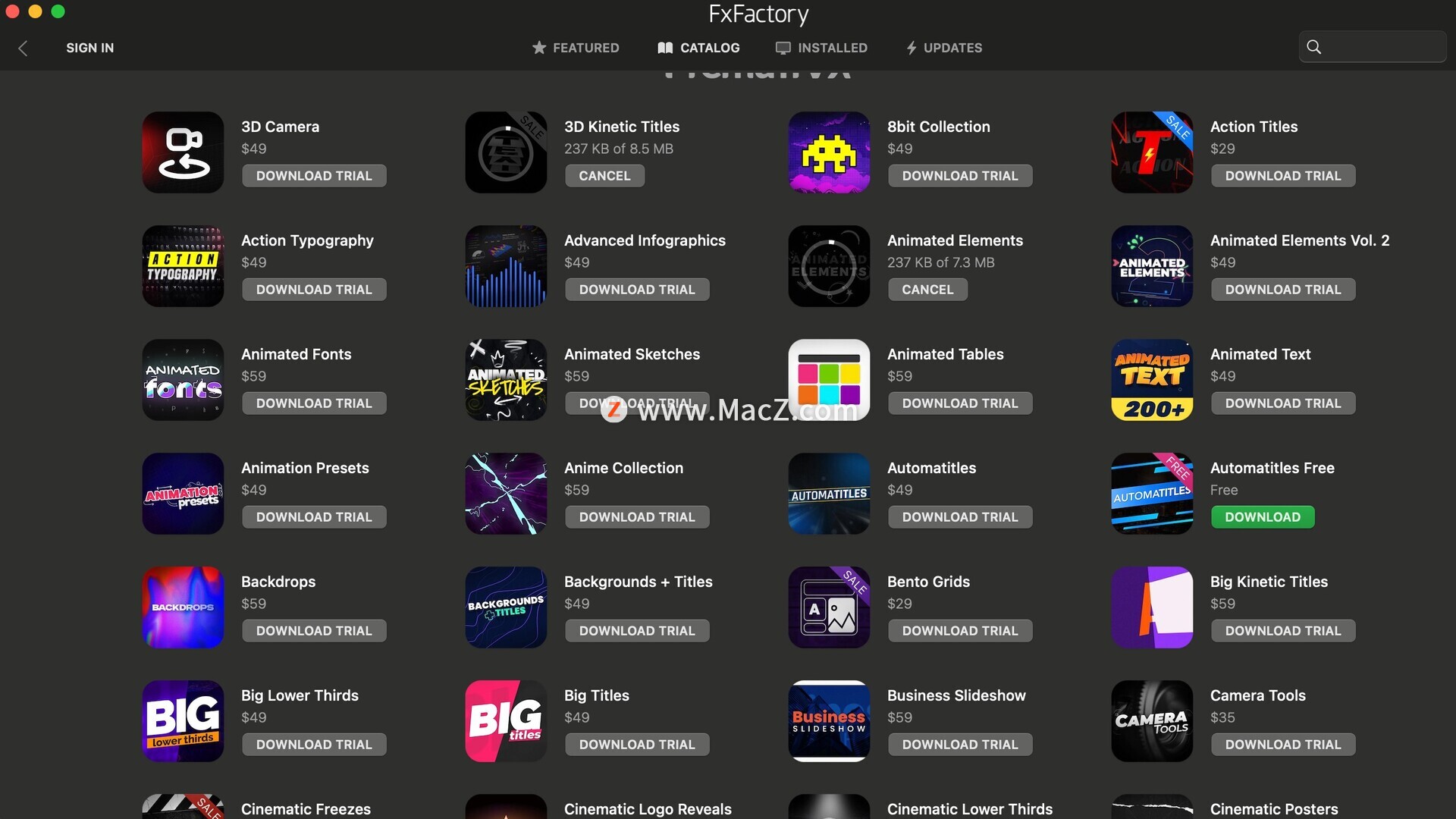This screenshot has width=1456, height=819.
Task: Download trial for Big Titles
Action: tap(637, 745)
